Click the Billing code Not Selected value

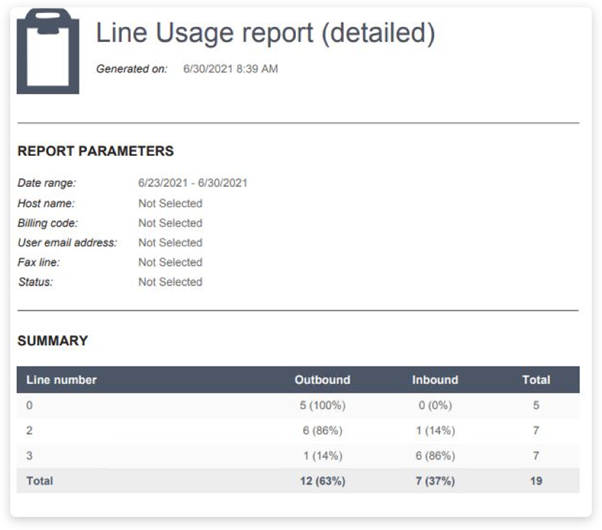[x=170, y=223]
